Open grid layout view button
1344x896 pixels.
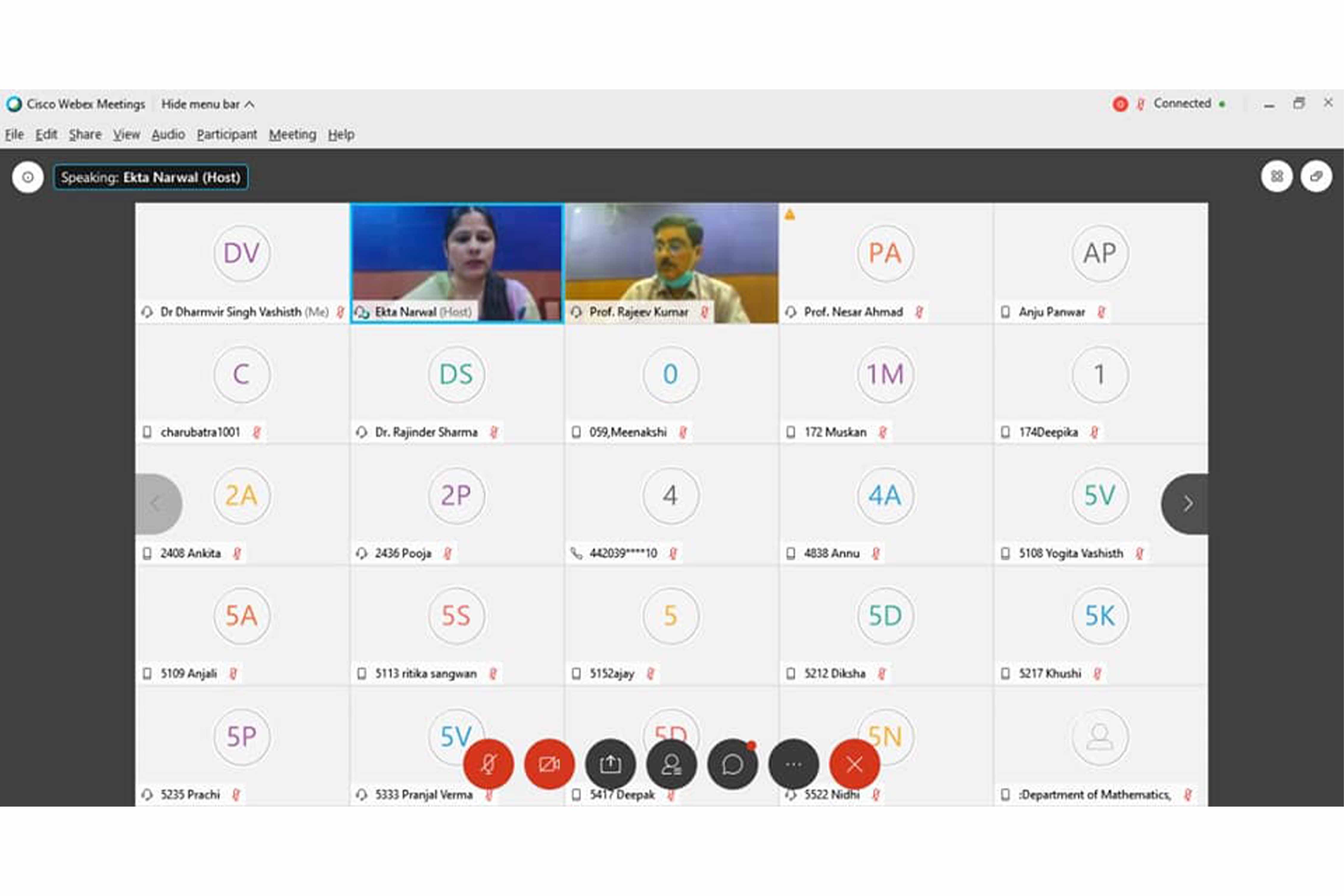1277,177
